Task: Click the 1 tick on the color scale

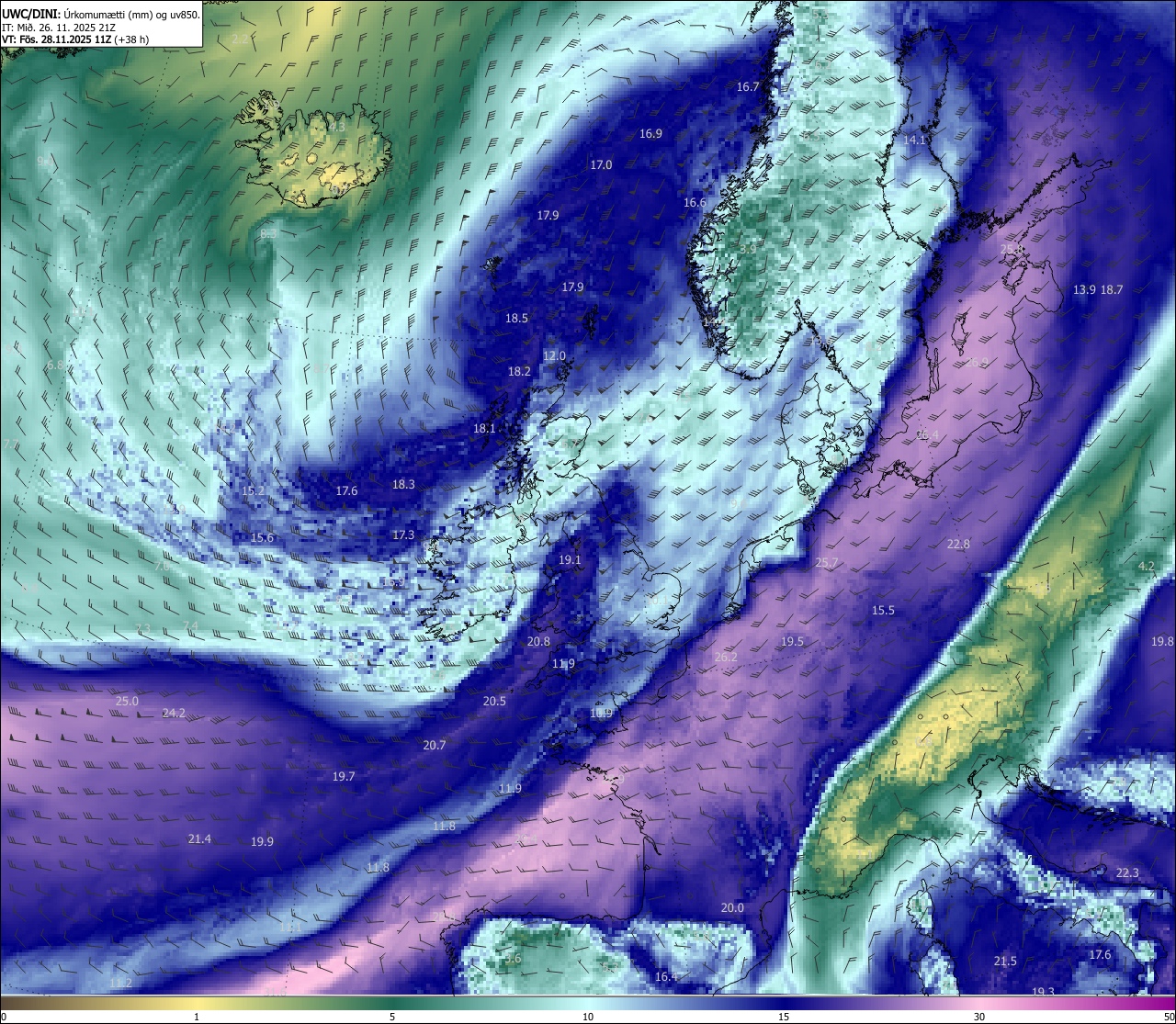Action: click(197, 1017)
